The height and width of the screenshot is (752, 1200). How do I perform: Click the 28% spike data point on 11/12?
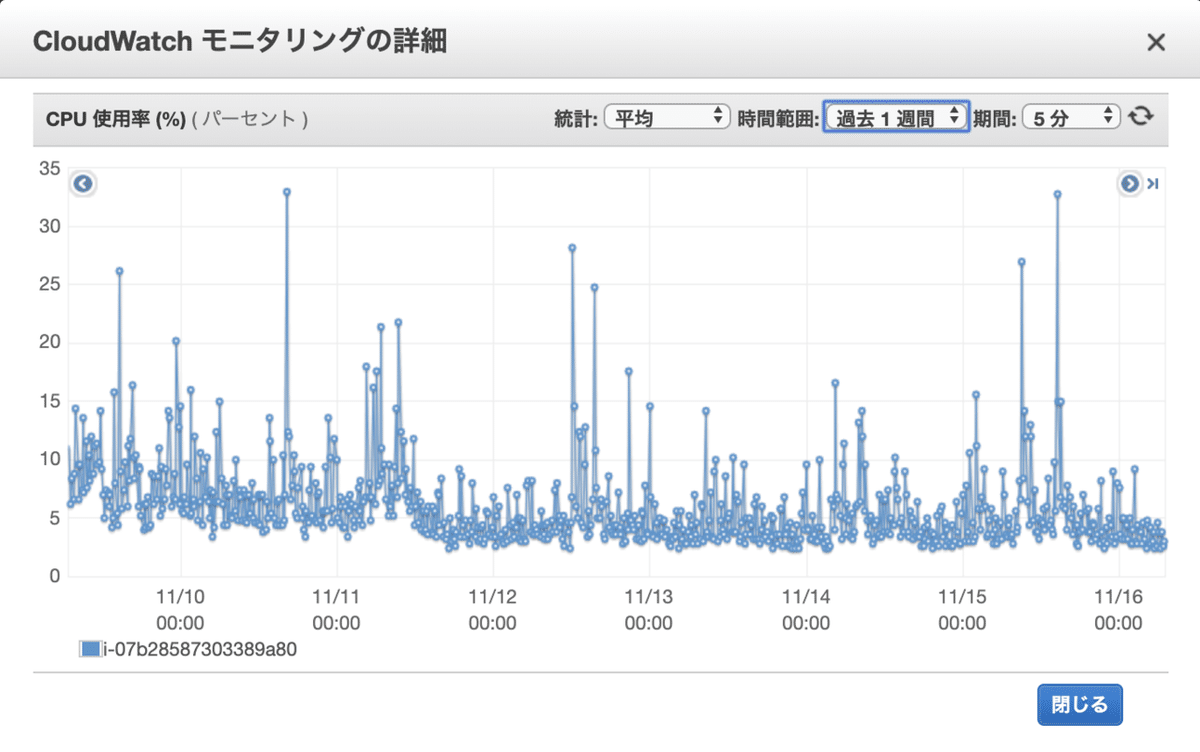click(x=572, y=246)
